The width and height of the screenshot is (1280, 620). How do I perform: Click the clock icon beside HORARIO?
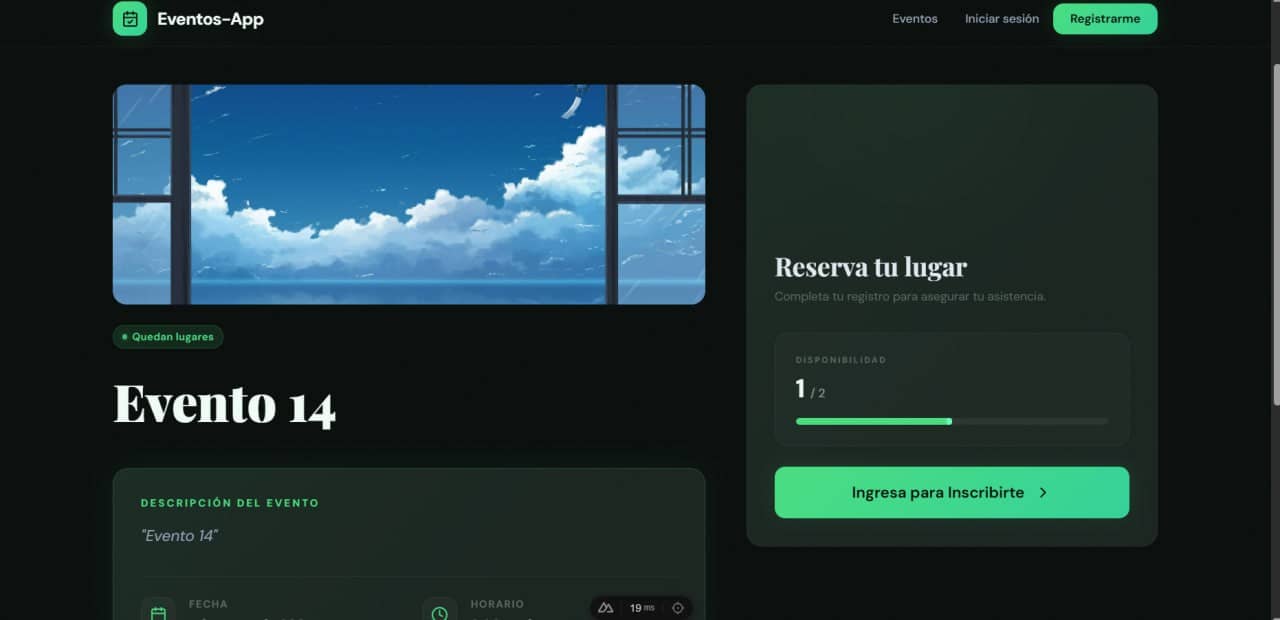tap(439, 612)
